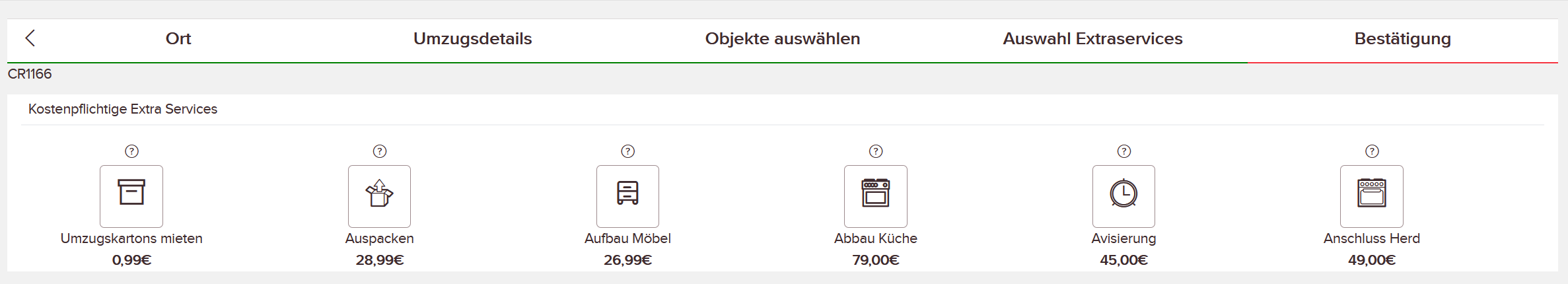1568x284 pixels.
Task: Click the Anschluss Herd 49,00€ price
Action: point(1372,260)
